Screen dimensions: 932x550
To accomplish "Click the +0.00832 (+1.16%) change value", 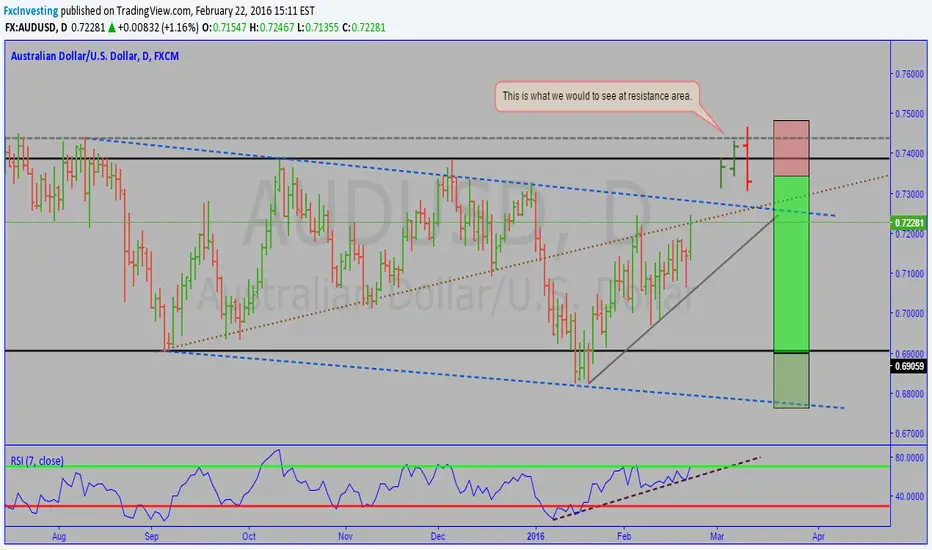I will [158, 27].
